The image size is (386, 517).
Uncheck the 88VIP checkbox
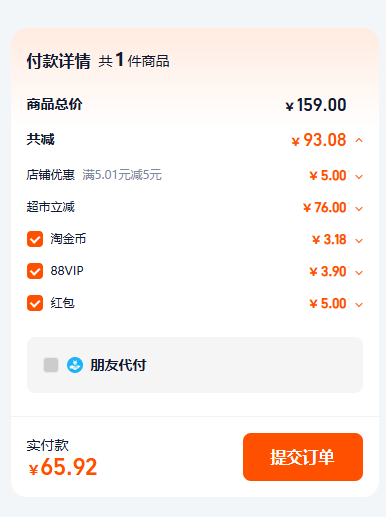point(35,271)
